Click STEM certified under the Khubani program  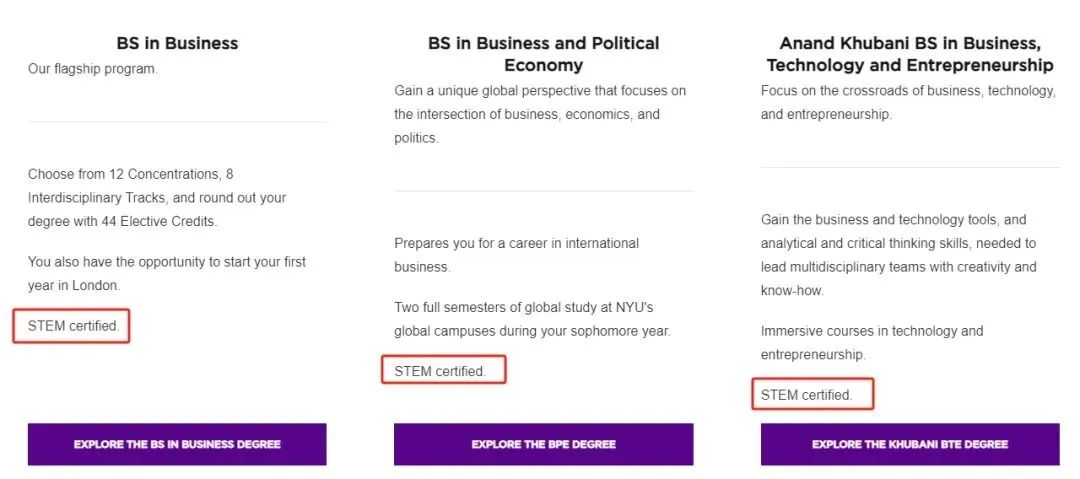click(806, 395)
